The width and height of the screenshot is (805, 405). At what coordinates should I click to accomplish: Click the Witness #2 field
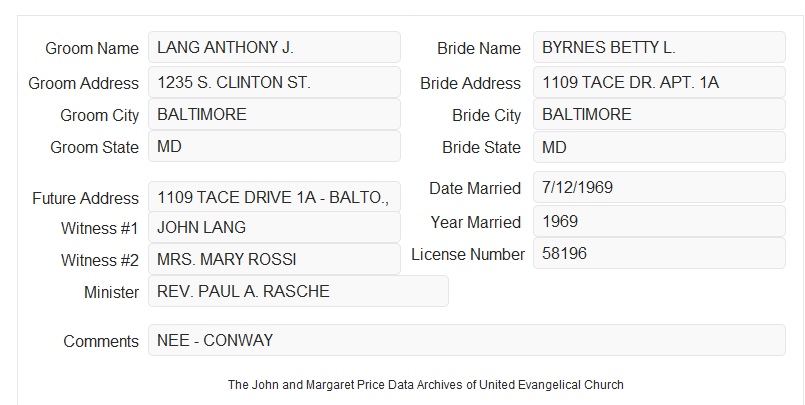pyautogui.click(x=274, y=259)
